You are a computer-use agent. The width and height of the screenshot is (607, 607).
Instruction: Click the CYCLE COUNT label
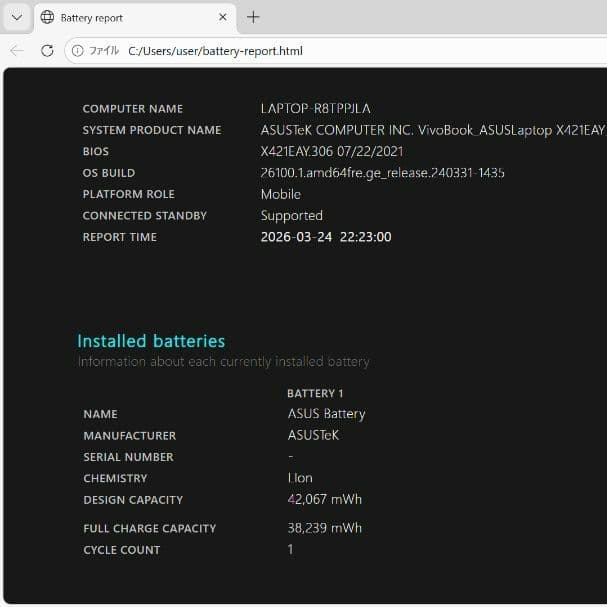[x=122, y=550]
